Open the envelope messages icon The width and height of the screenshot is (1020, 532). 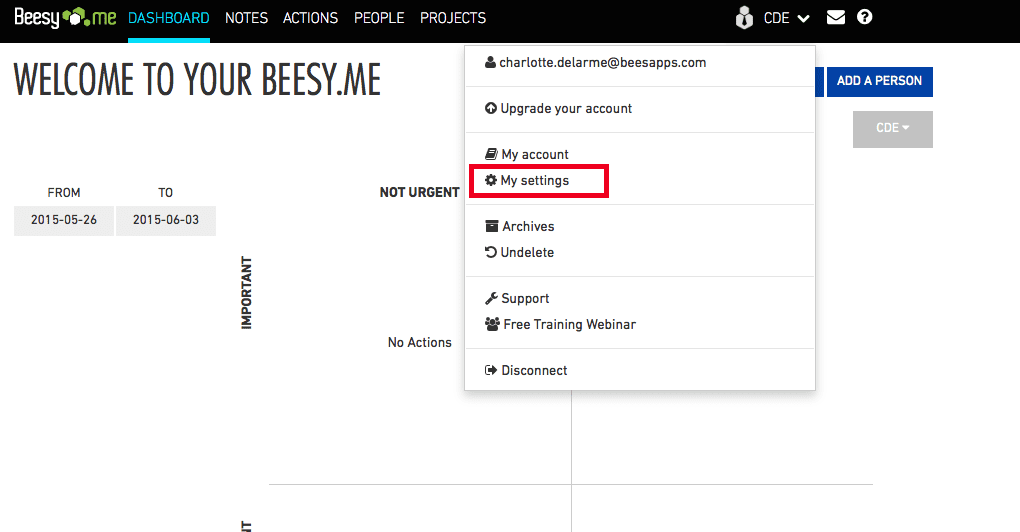835,18
